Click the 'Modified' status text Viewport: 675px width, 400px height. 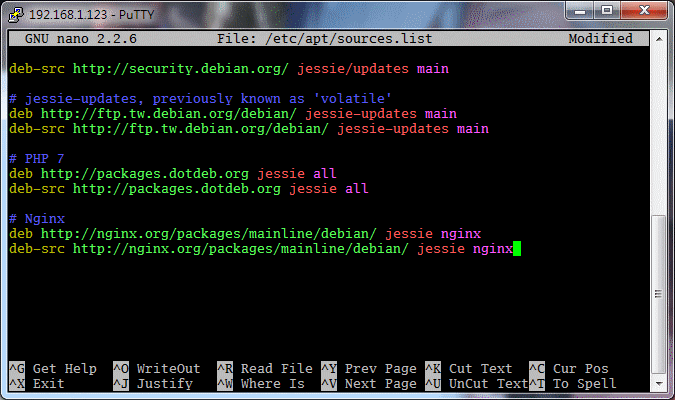(x=601, y=39)
